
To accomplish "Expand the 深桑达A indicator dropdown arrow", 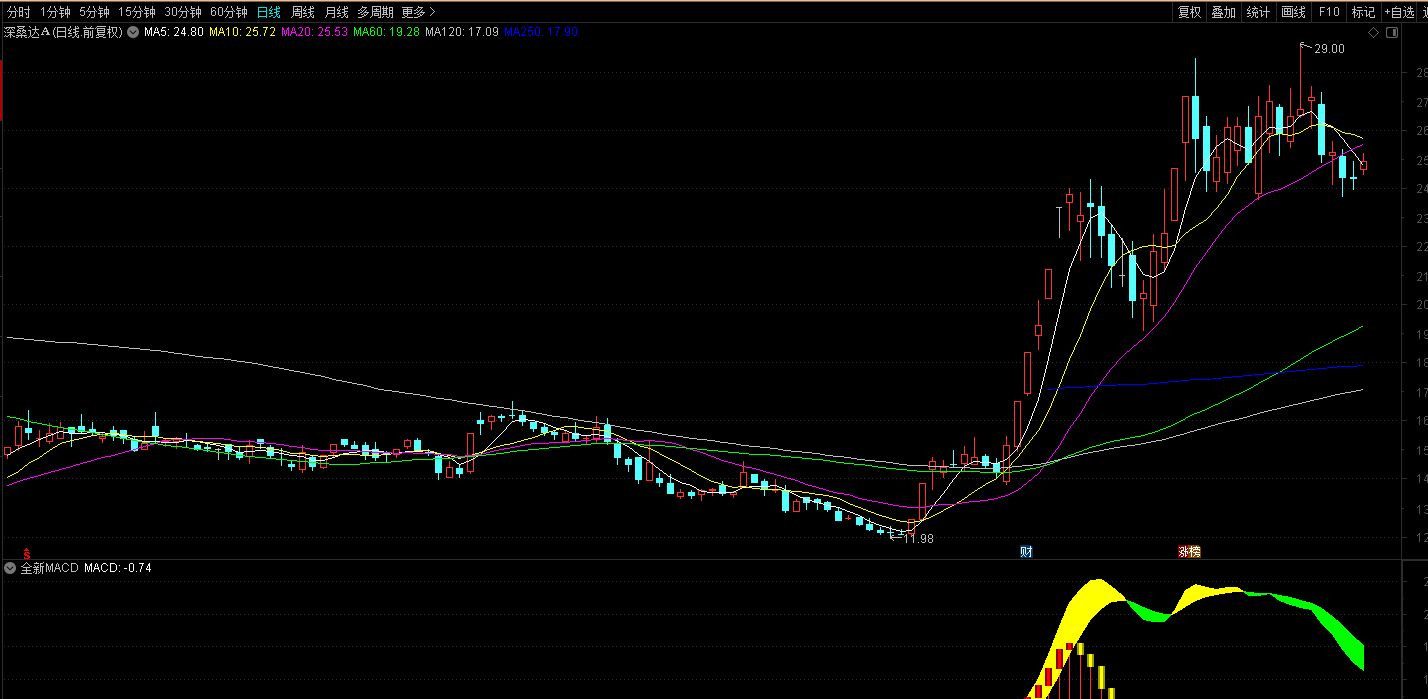I will pyautogui.click(x=133, y=32).
